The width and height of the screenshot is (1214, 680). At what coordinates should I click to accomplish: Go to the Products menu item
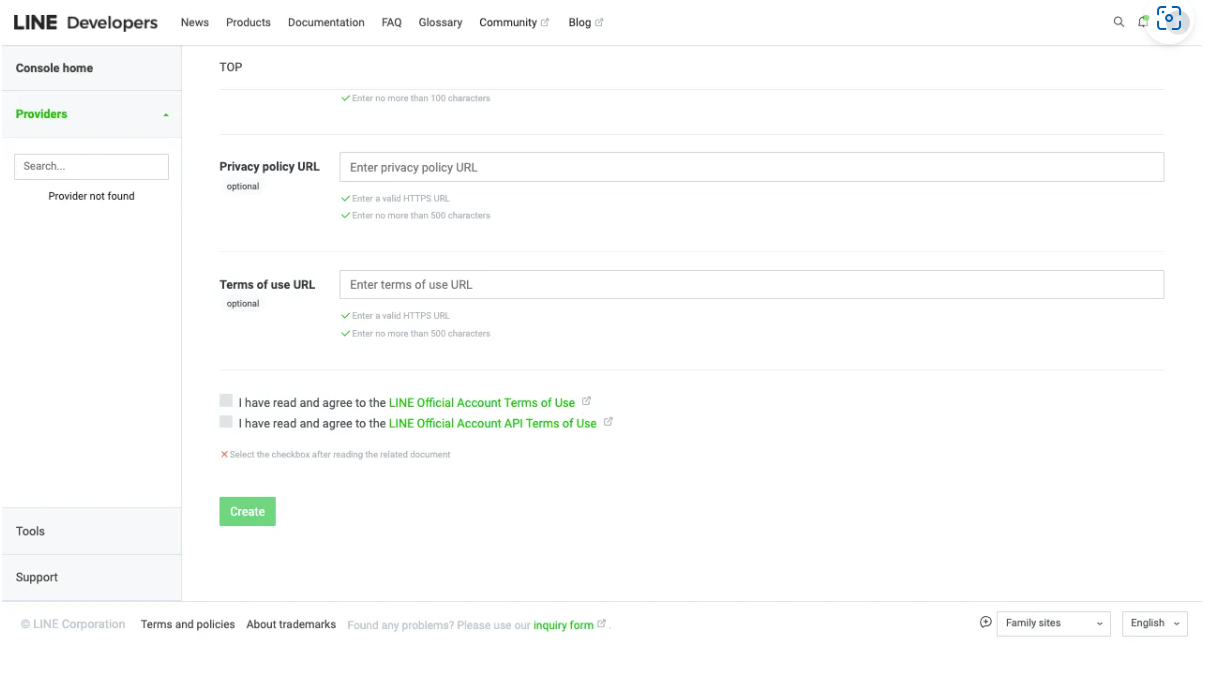tap(248, 22)
